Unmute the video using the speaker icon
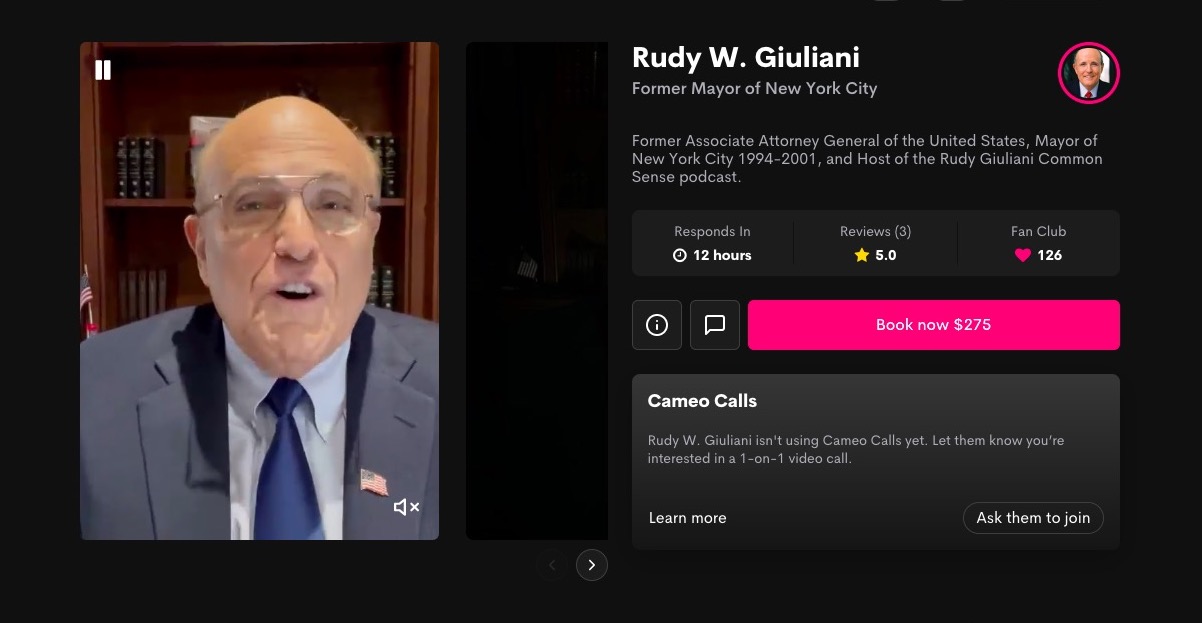1202x623 pixels. pos(406,507)
